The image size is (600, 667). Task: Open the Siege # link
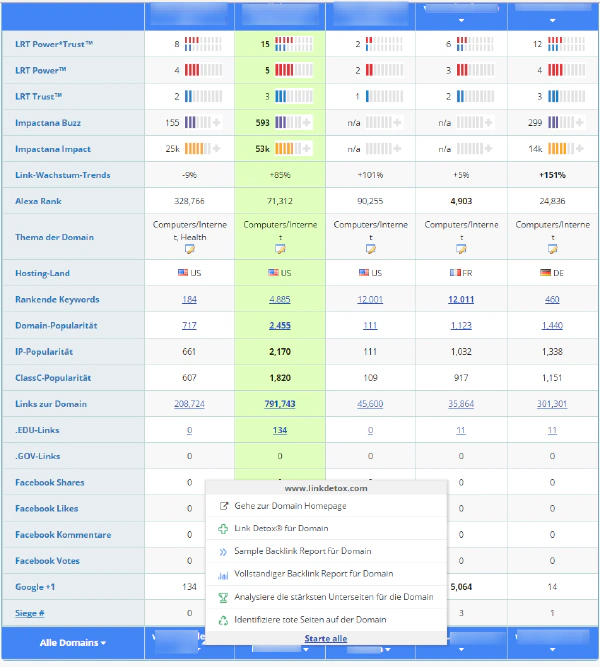point(30,613)
